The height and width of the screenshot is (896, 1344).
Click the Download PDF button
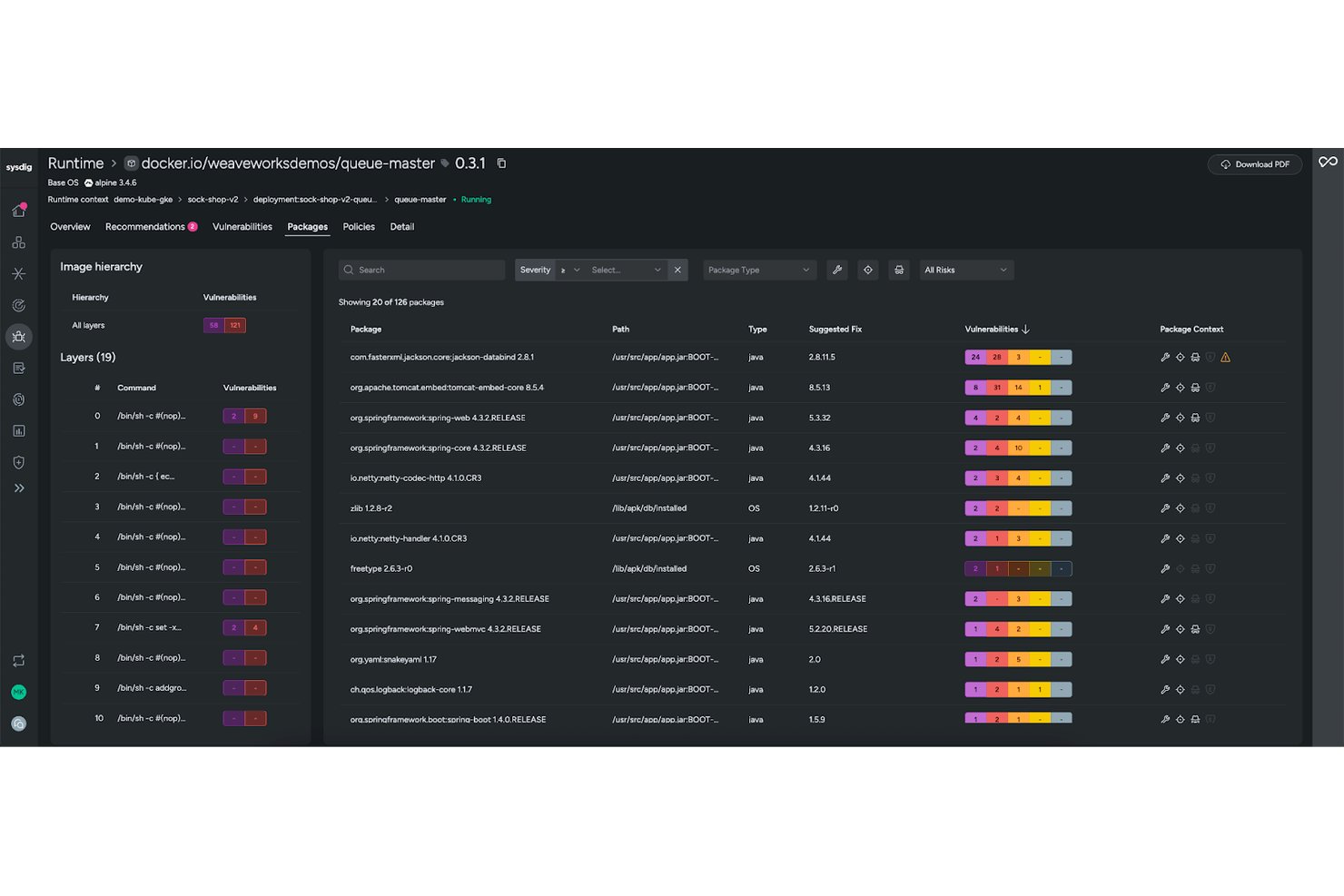1255,164
